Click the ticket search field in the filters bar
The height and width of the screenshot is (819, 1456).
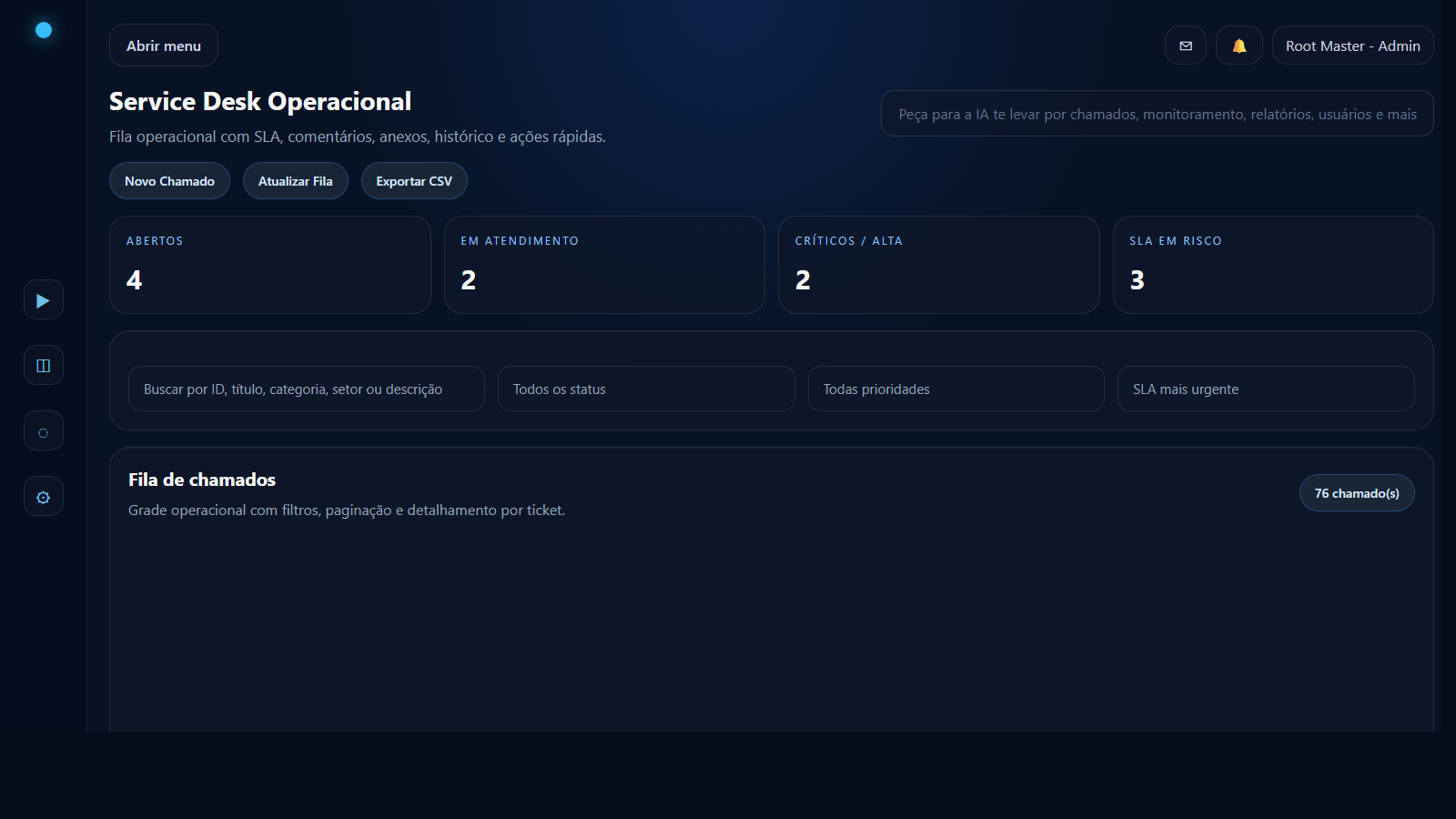(306, 389)
